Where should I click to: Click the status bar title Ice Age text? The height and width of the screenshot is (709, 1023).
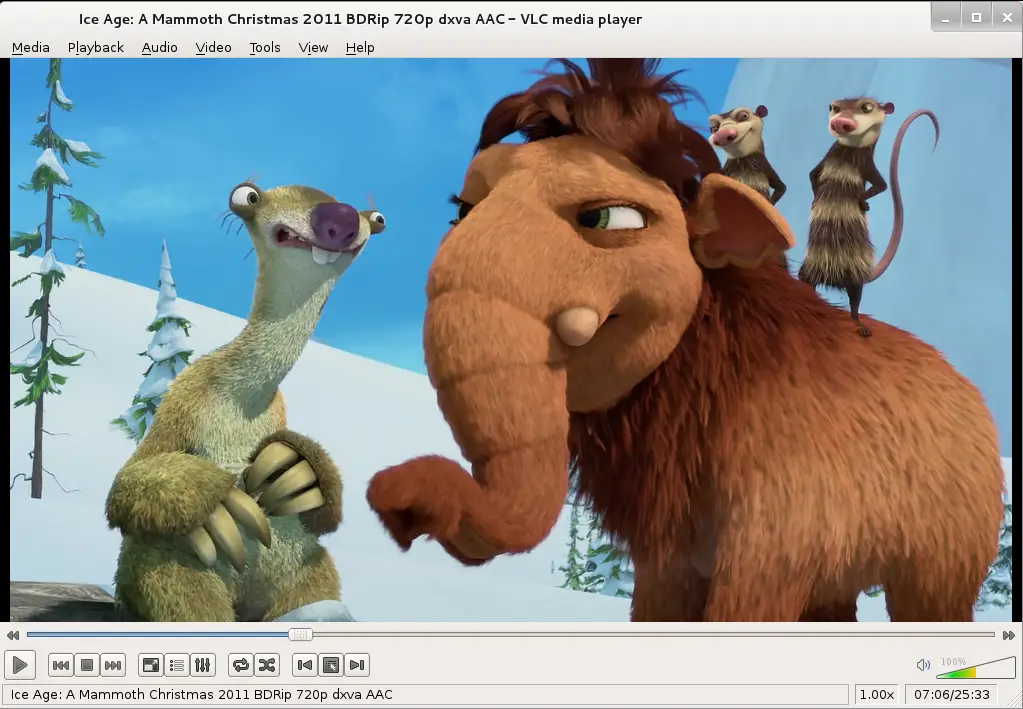coord(202,695)
